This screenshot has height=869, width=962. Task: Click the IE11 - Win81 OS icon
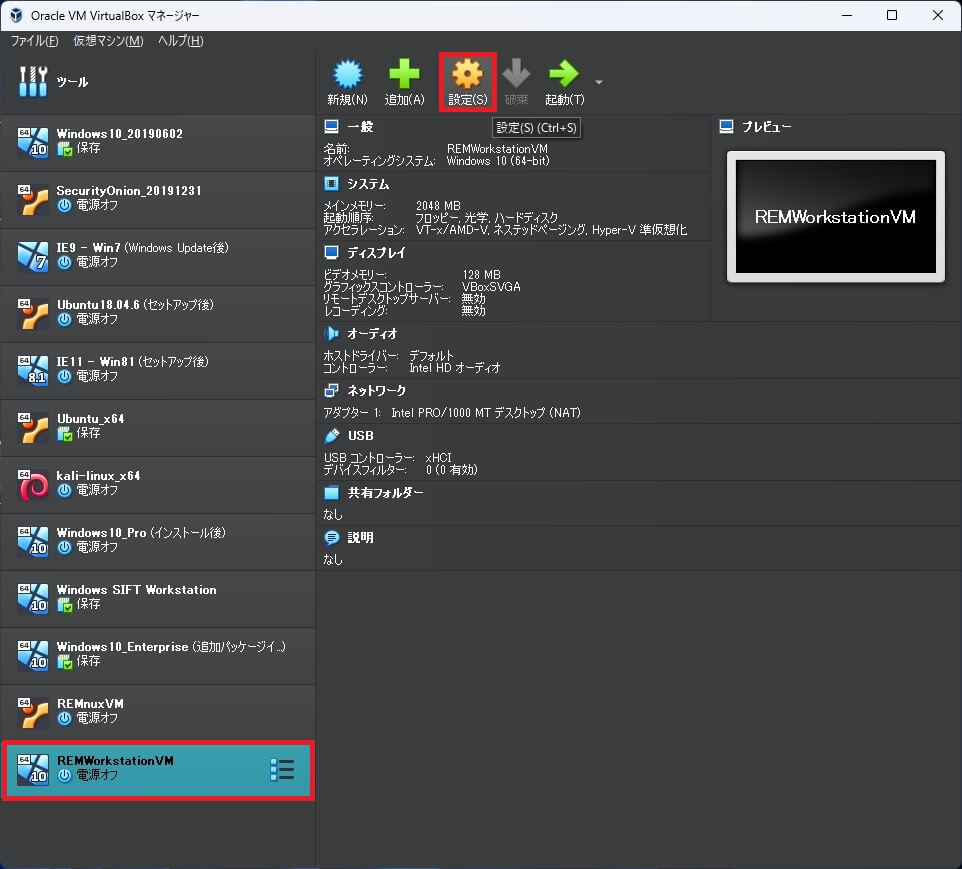33,370
